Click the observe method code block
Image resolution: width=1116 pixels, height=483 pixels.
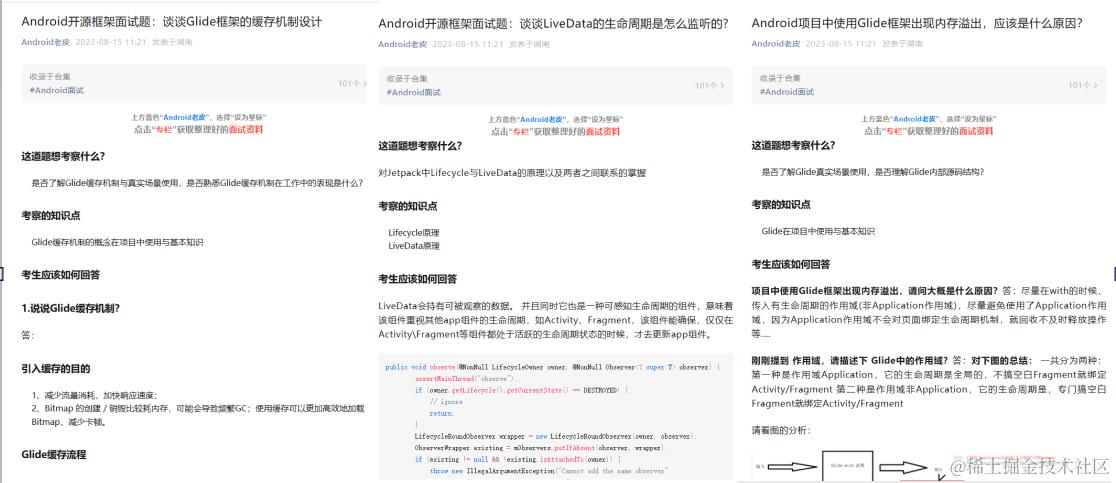coord(556,416)
